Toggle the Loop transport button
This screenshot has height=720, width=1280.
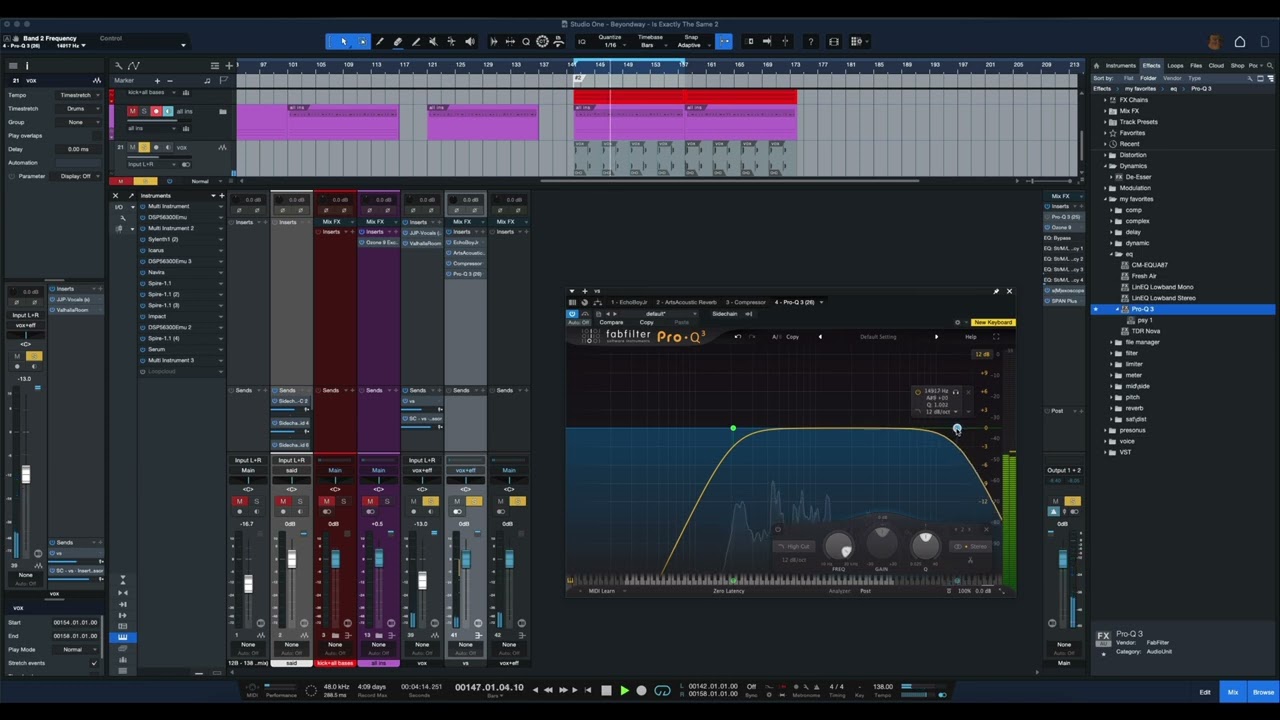pyautogui.click(x=662, y=690)
